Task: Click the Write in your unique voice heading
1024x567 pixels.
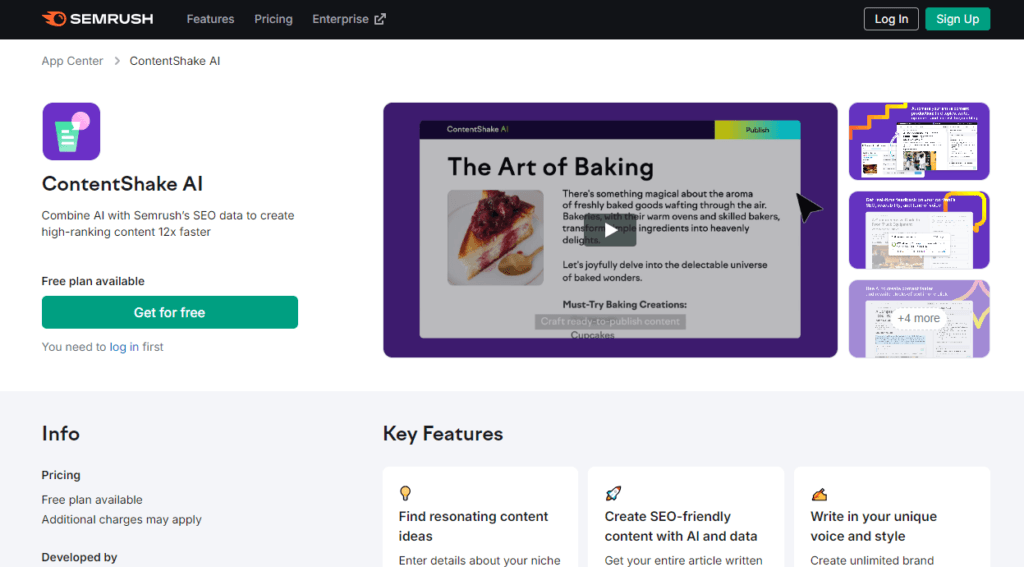Action: click(873, 526)
